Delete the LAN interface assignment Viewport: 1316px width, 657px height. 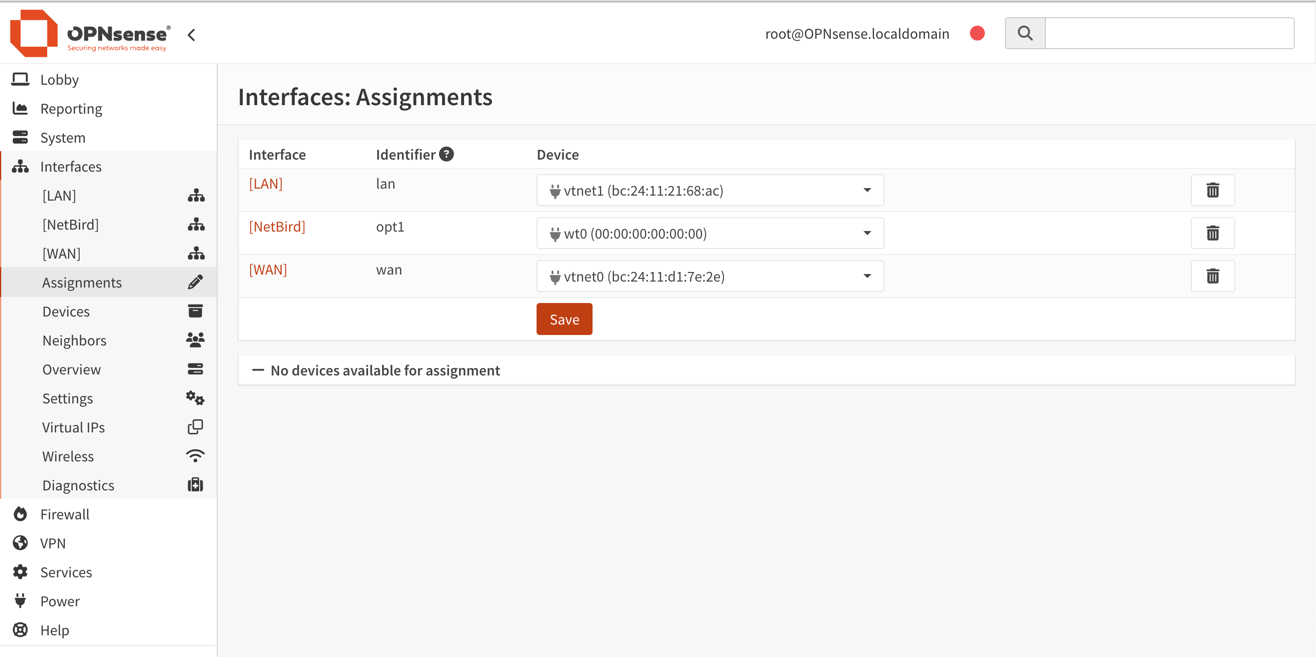click(1212, 190)
